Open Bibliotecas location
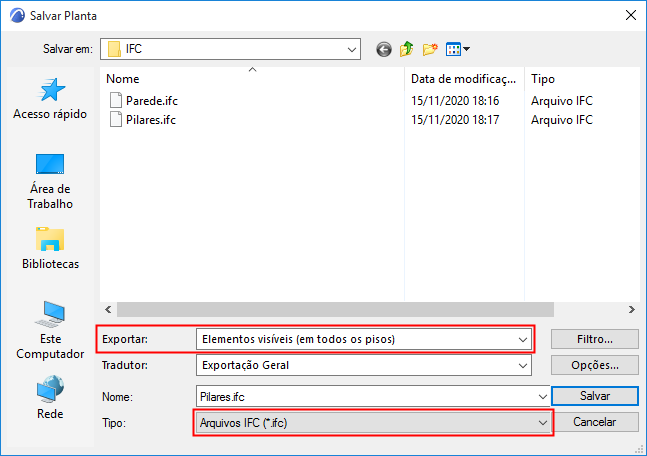 tap(50, 250)
